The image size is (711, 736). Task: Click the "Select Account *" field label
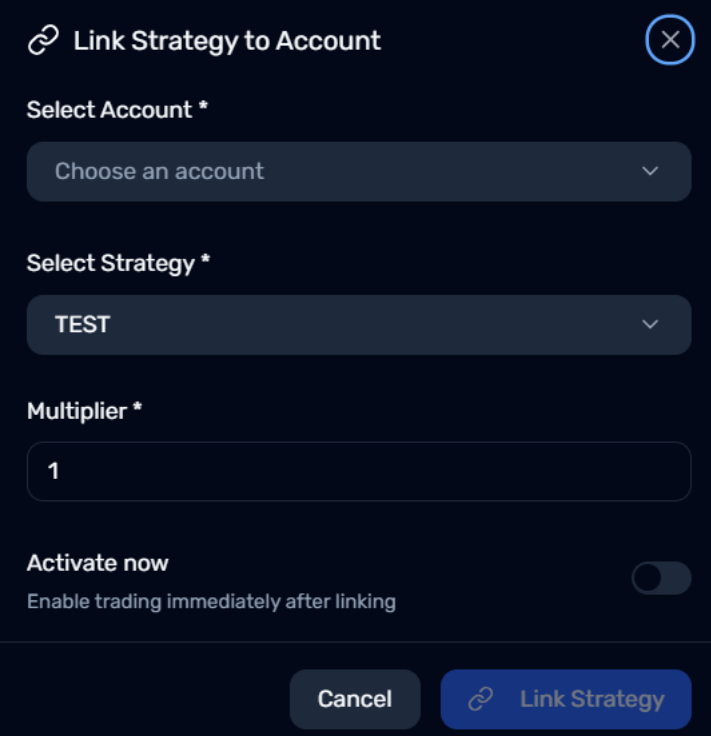(117, 110)
